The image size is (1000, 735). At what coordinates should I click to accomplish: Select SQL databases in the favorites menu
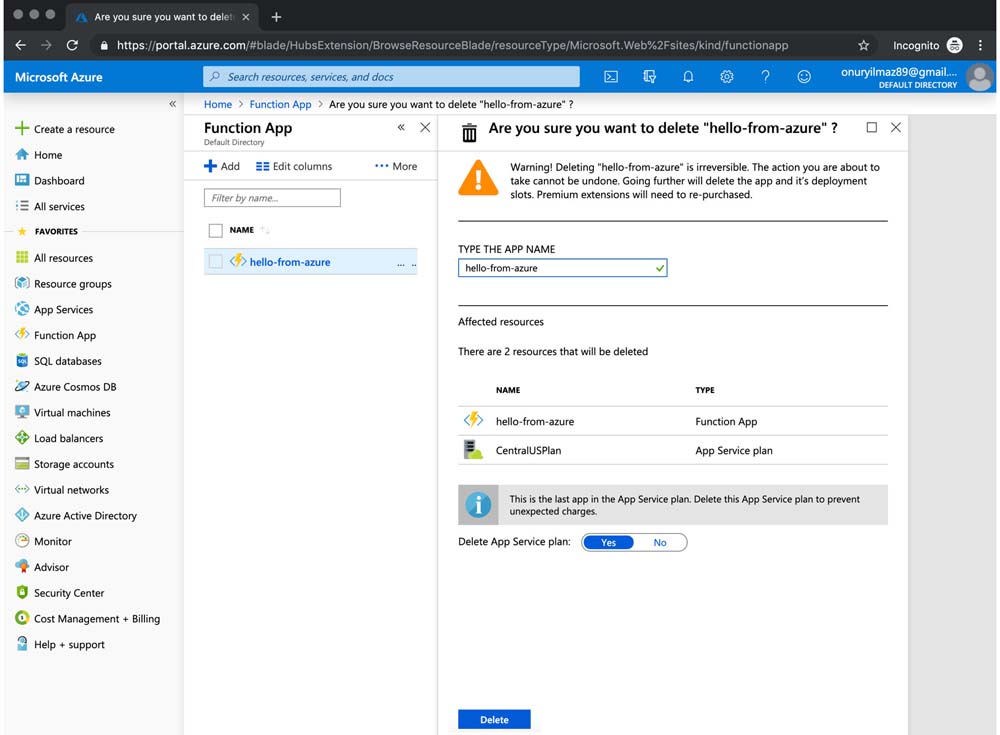point(67,361)
